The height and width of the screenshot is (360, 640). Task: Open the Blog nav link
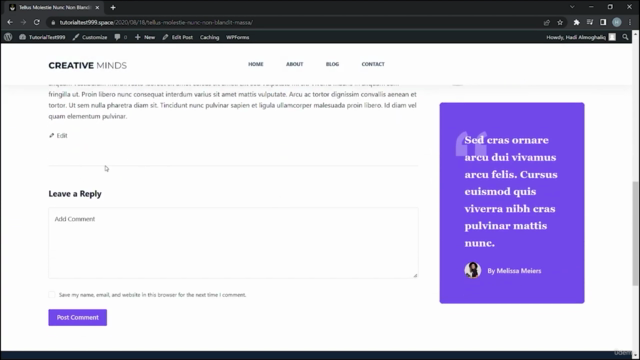[332, 64]
